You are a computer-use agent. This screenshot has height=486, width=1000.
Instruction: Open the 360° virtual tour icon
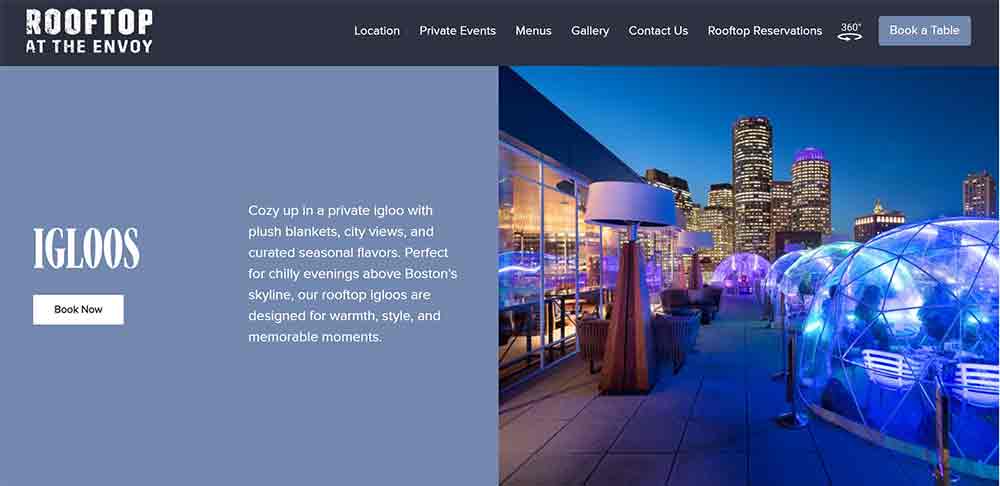[x=849, y=31]
